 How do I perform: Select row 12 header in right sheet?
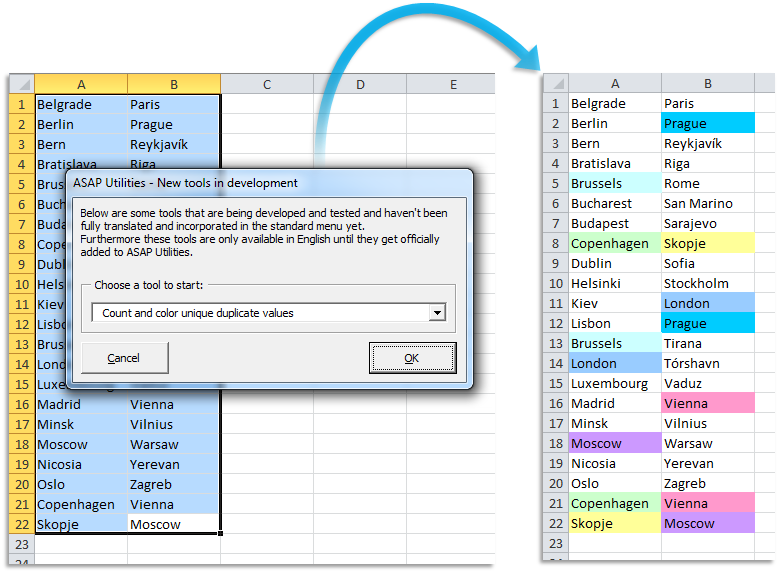556,323
